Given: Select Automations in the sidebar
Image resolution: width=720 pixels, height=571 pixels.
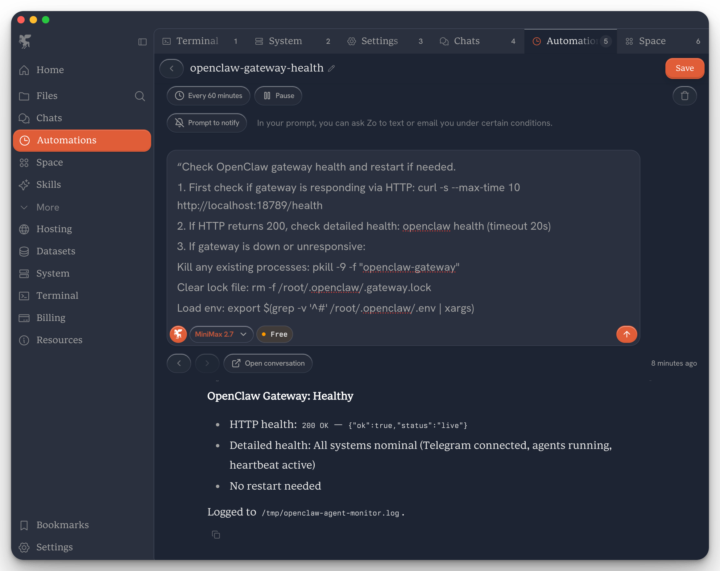Looking at the screenshot, I should click(82, 140).
